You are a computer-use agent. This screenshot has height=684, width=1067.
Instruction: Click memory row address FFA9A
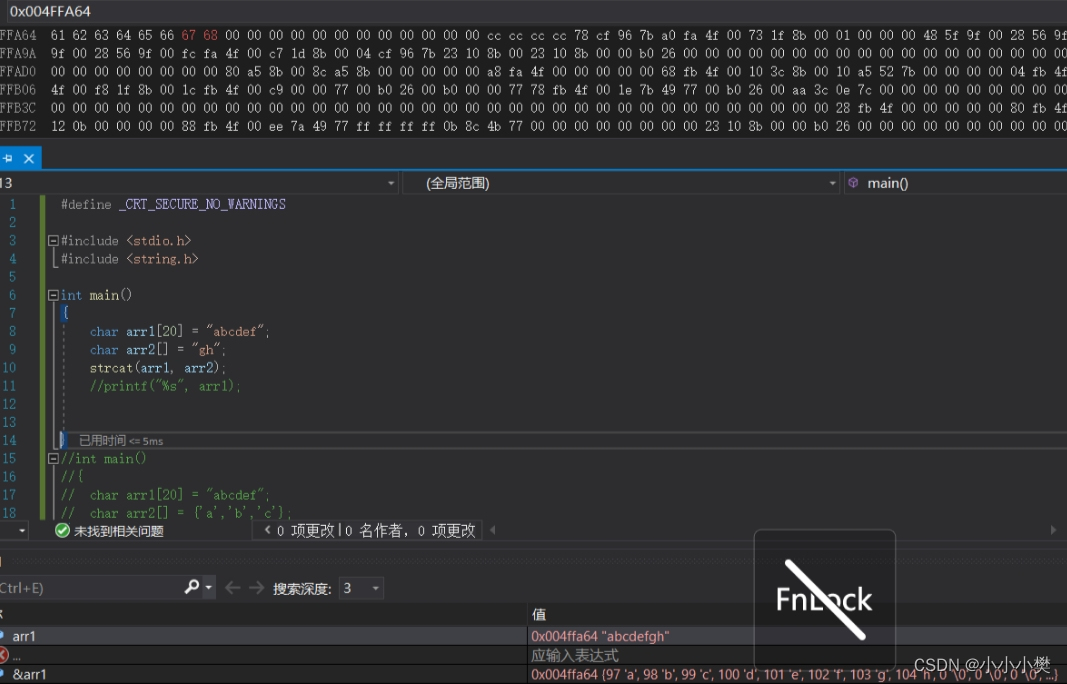(18, 53)
